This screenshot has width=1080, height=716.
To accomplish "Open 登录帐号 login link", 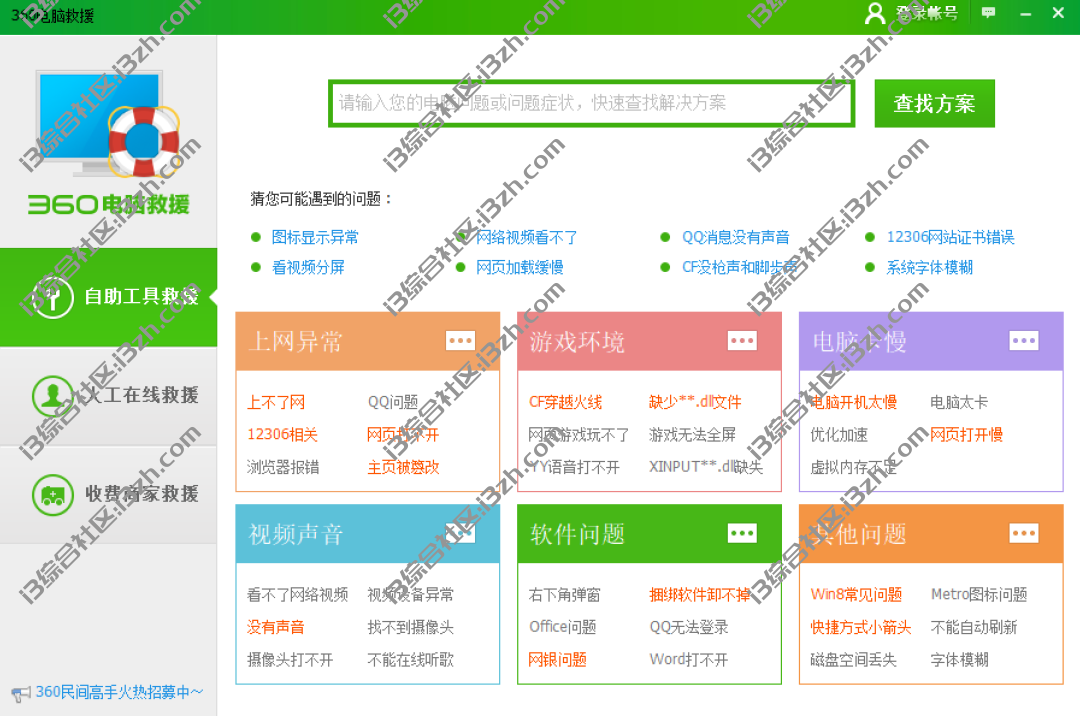I will click(x=926, y=13).
